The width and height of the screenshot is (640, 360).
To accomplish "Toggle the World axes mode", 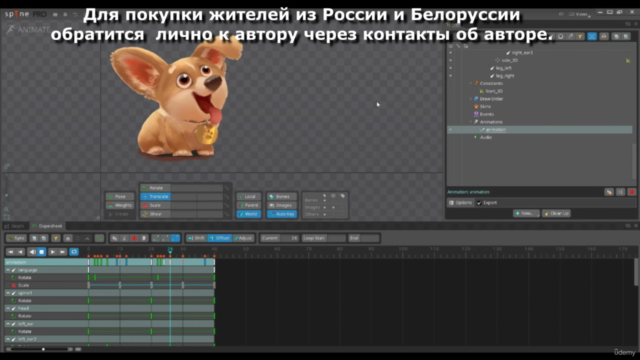I will 249,214.
